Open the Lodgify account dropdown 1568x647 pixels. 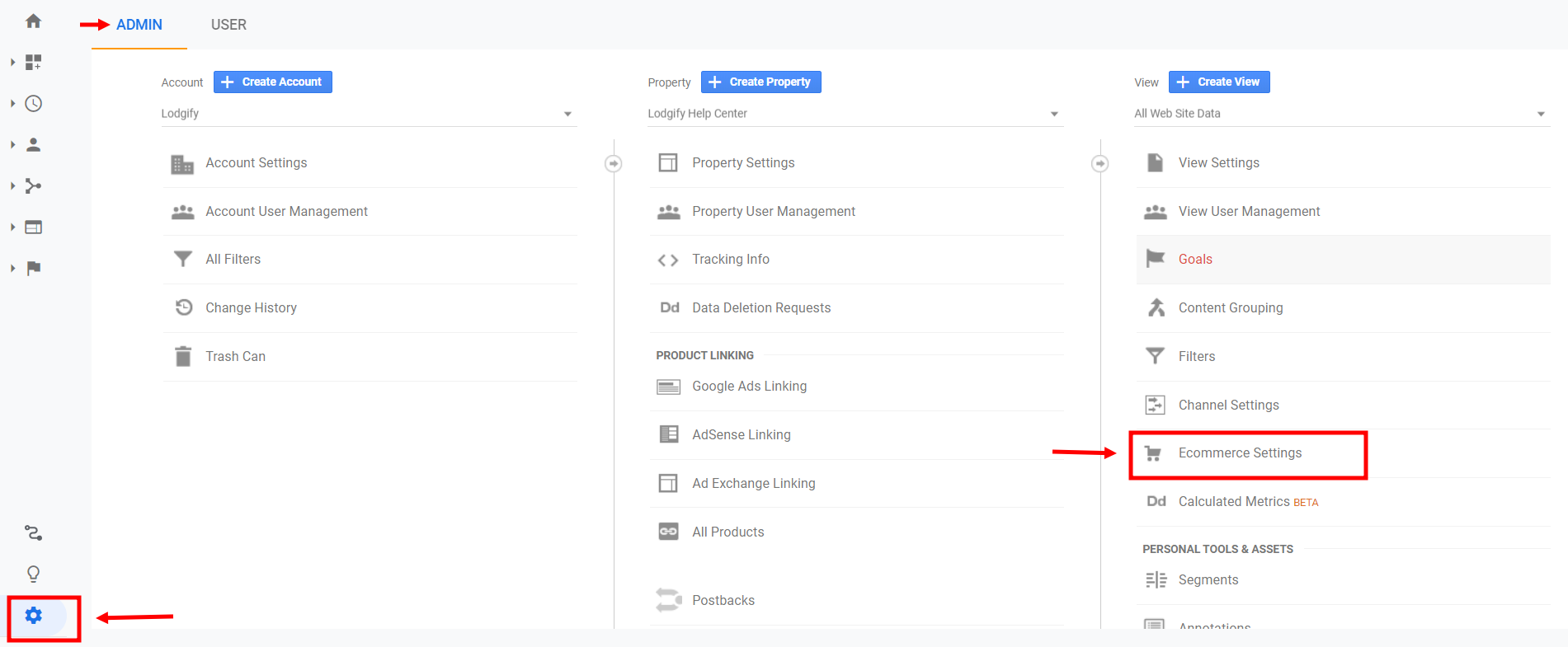click(368, 114)
